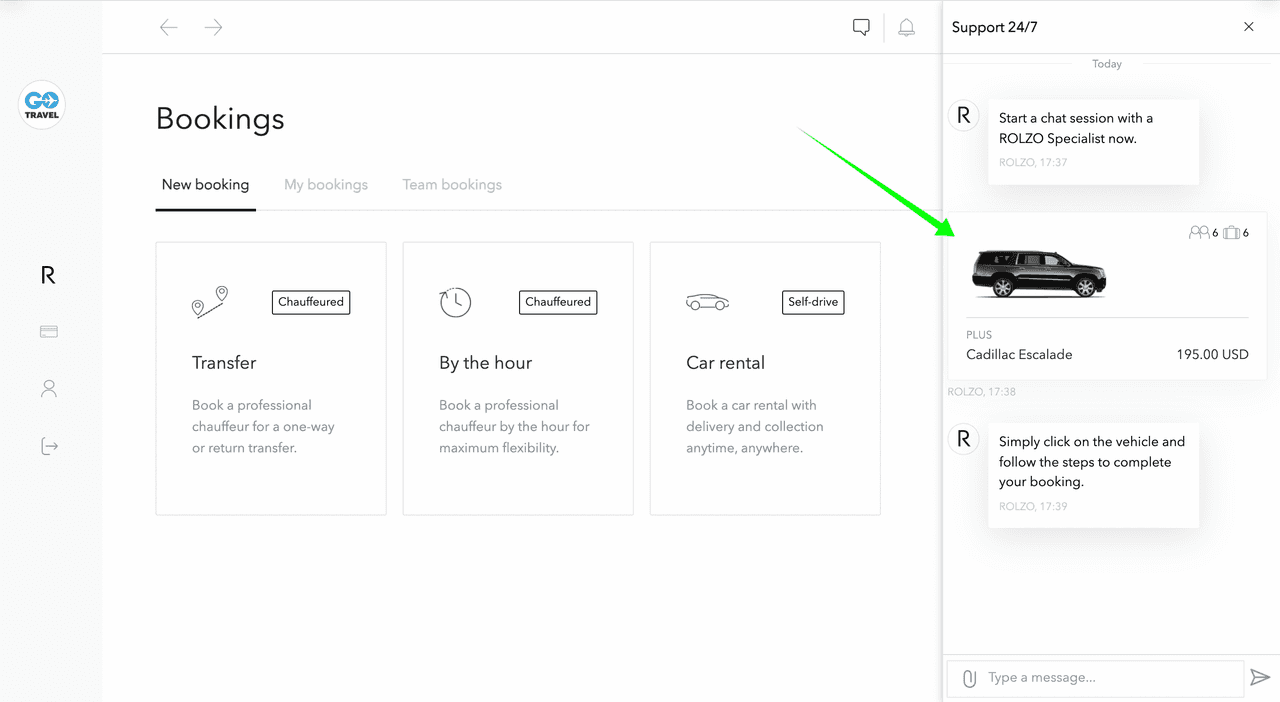Open the chat speech bubble icon
The height and width of the screenshot is (702, 1280).
(x=861, y=28)
